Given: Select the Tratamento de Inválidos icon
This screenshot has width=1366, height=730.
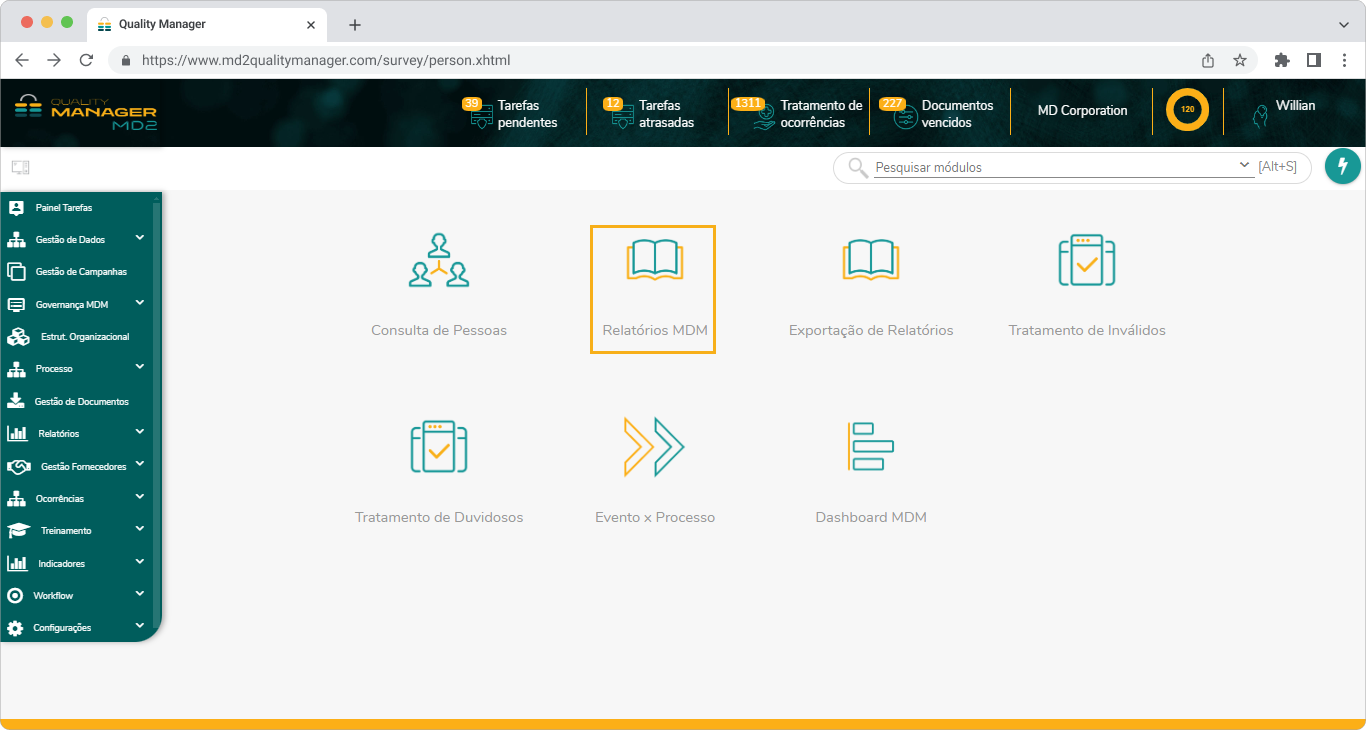Looking at the screenshot, I should pyautogui.click(x=1086, y=258).
